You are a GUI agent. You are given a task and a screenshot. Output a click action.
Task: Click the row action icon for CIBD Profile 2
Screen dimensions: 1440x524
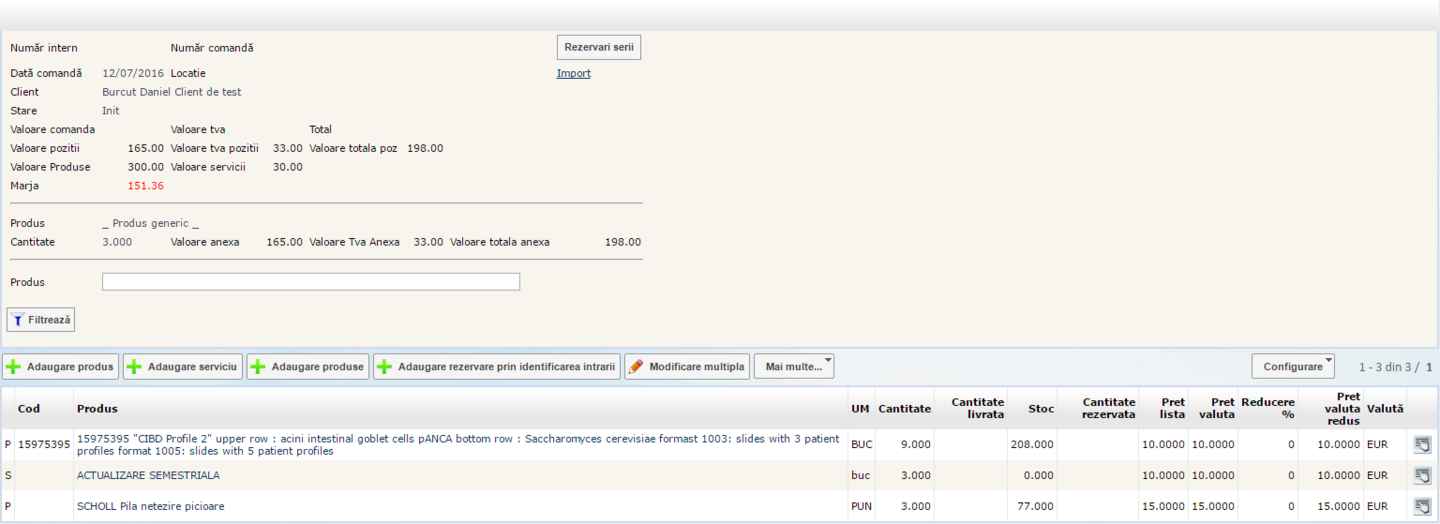(1422, 445)
